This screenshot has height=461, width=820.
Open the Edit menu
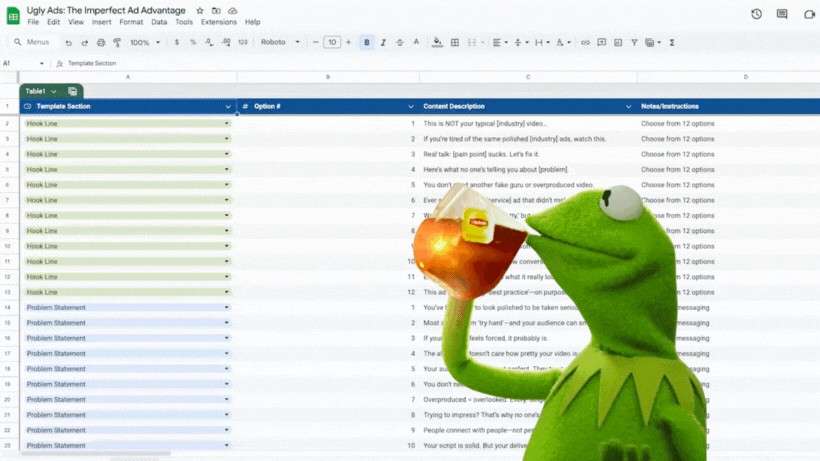point(53,22)
